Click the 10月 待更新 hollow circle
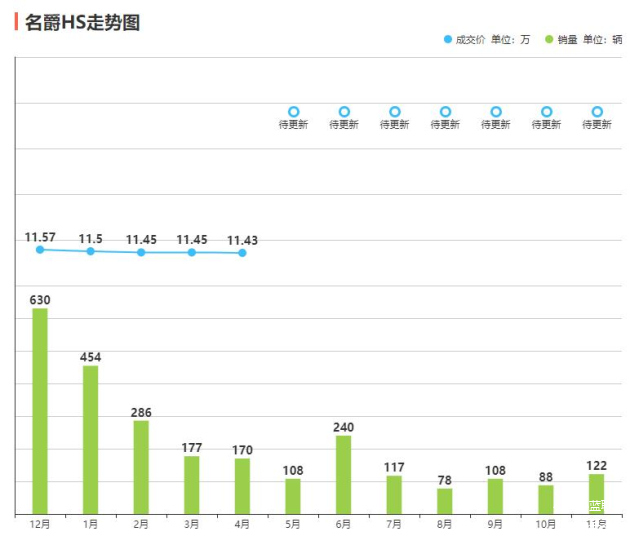Screen dimensions: 630x536 point(546,111)
